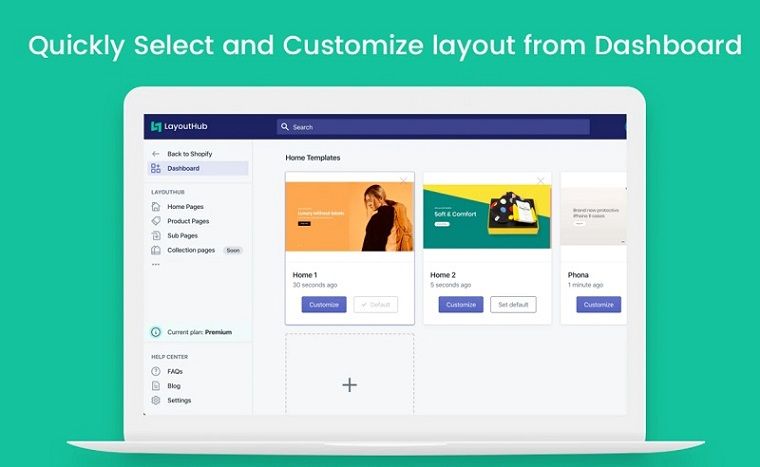The image size is (760, 467).
Task: Open Home Pages section
Action: click(x=185, y=207)
